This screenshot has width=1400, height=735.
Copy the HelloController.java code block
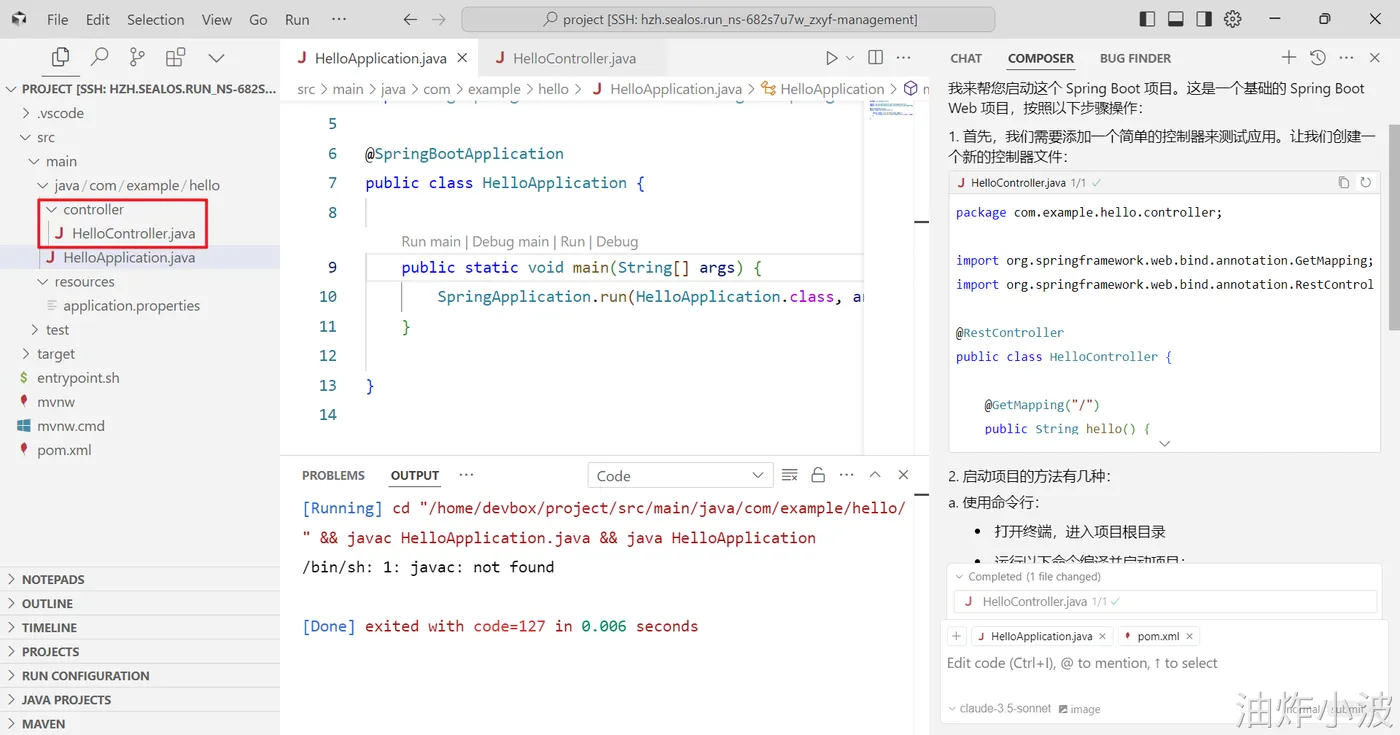pos(1343,183)
